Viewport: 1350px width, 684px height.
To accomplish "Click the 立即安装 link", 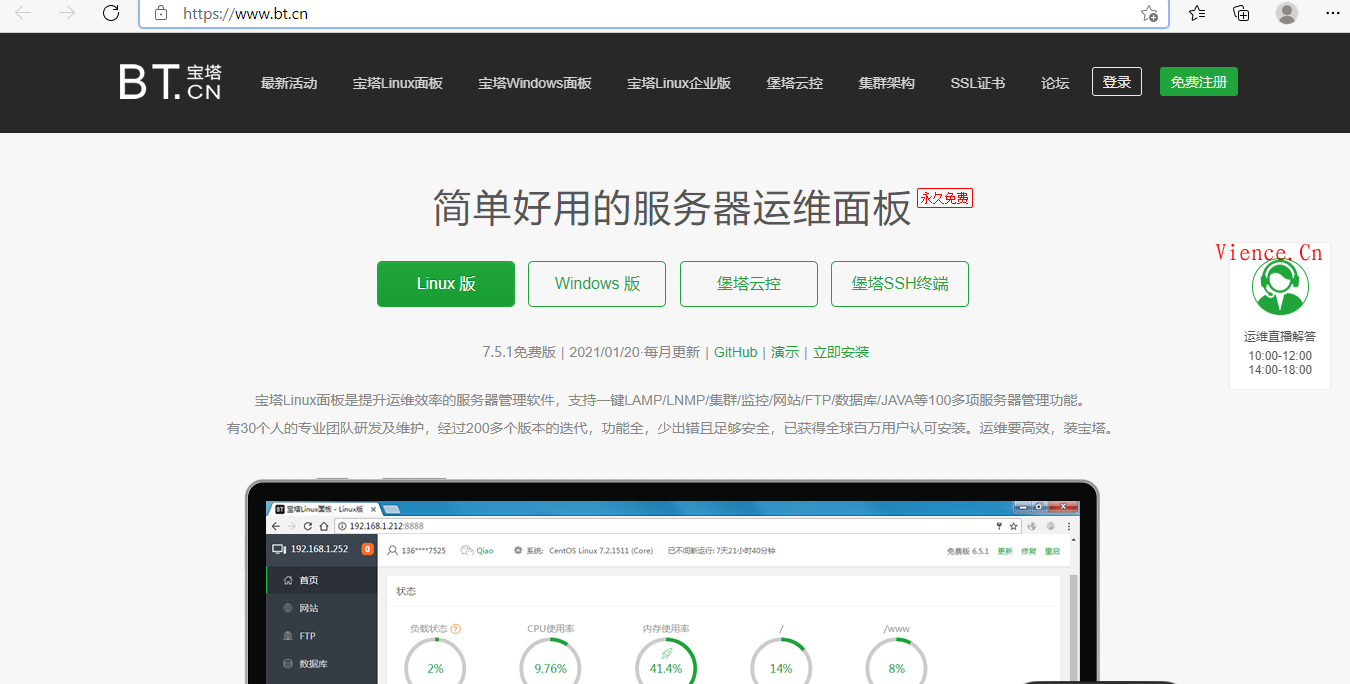I will [841, 352].
